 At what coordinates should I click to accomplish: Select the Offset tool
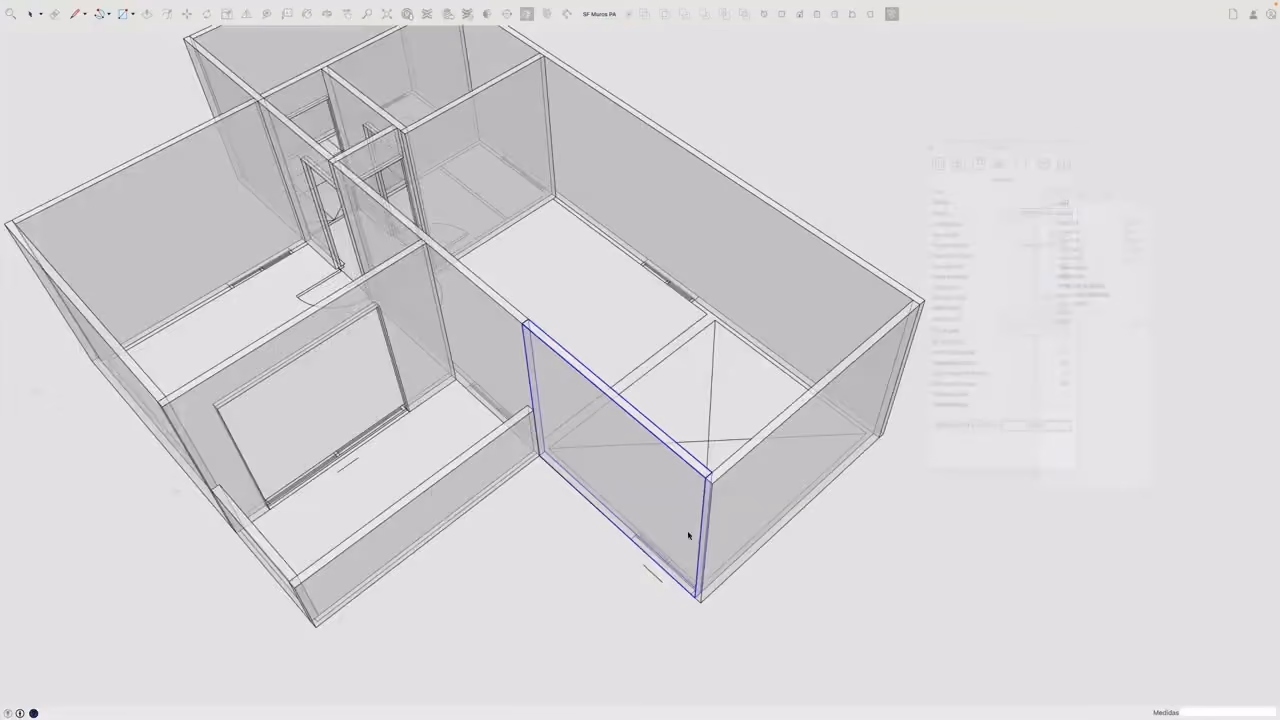pos(167,14)
